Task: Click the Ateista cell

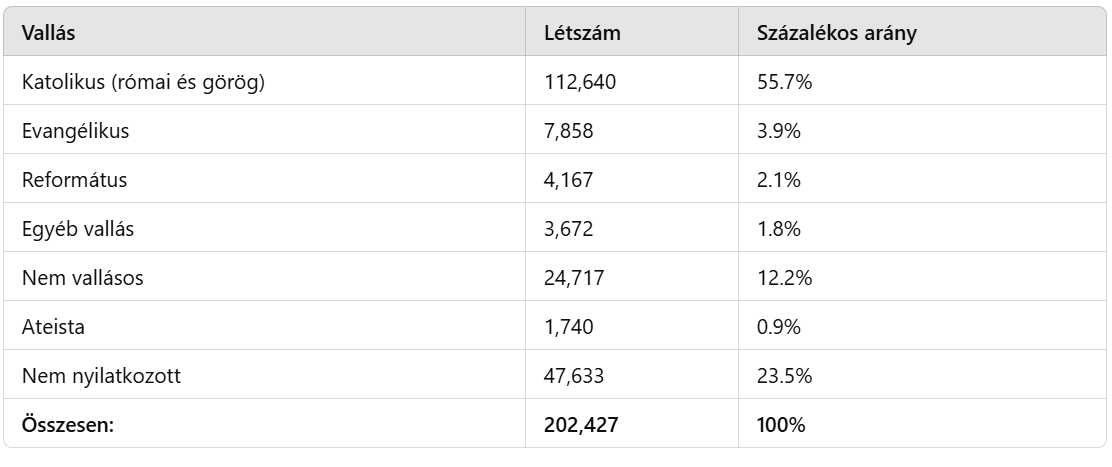Action: click(54, 326)
